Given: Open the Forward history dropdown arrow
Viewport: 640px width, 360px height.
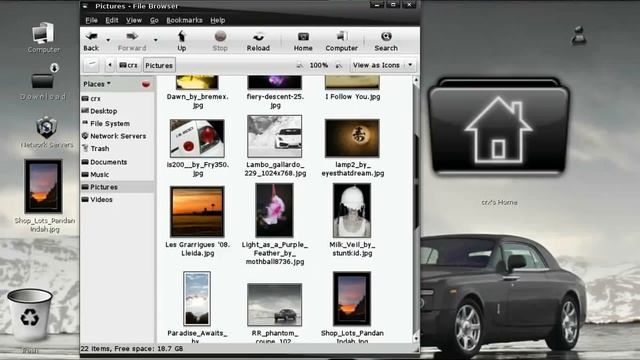Looking at the screenshot, I should [156, 40].
